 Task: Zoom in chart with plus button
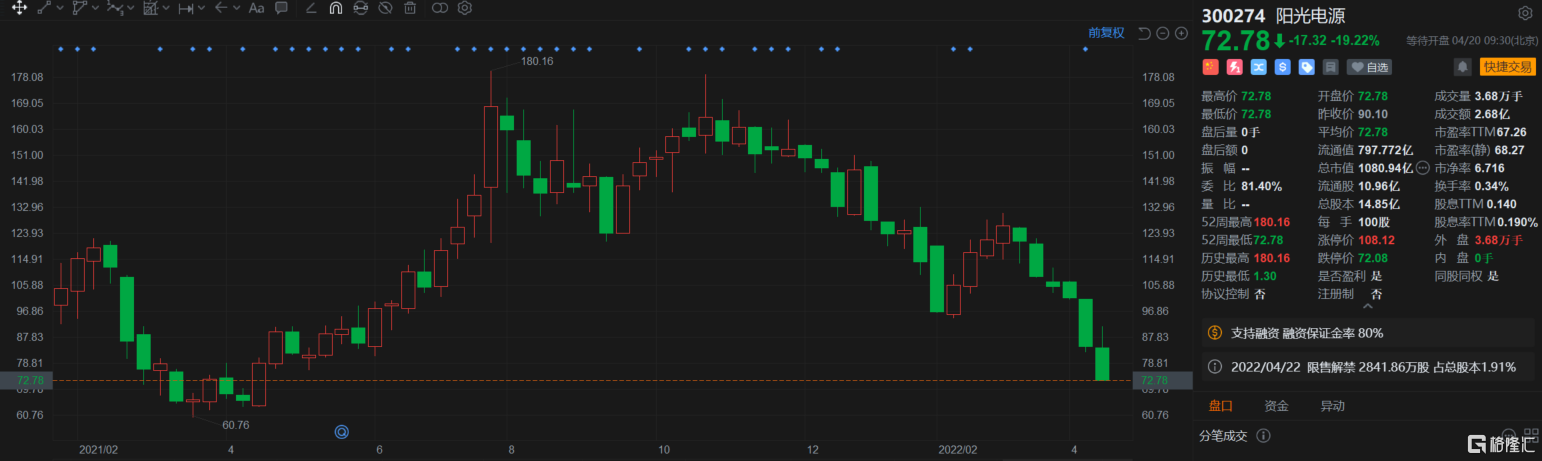pos(1181,33)
